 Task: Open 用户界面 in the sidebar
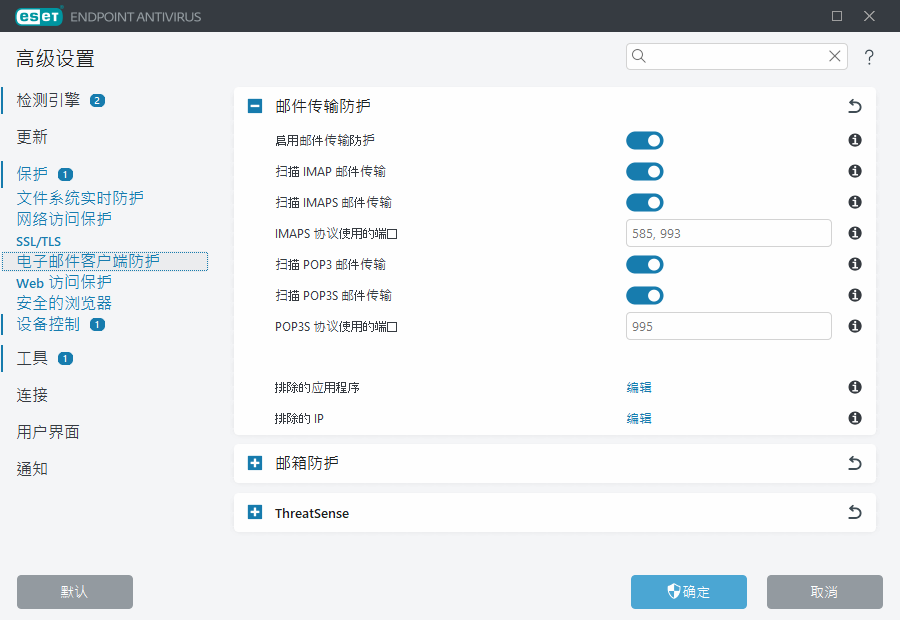pos(48,432)
